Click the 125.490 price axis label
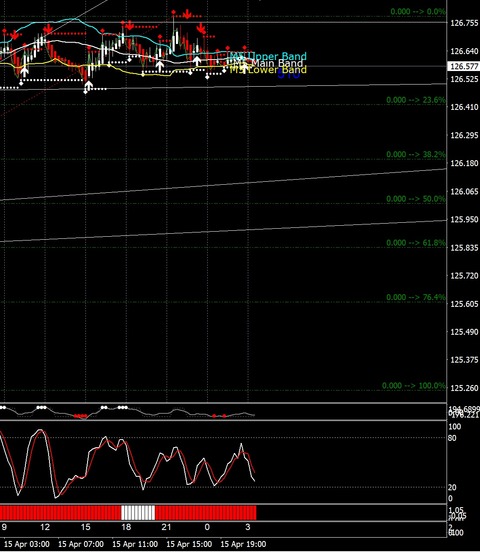Viewport: 480px width, 552px height. [x=464, y=332]
